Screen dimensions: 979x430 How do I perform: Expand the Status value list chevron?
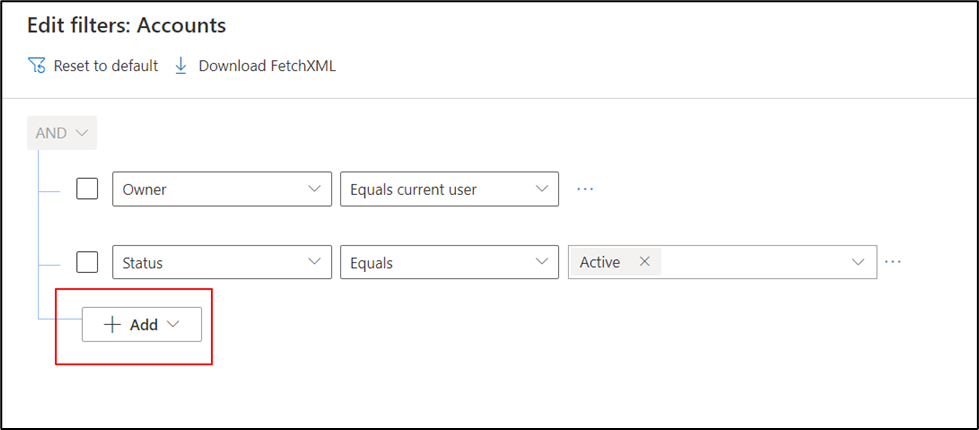[x=858, y=262]
